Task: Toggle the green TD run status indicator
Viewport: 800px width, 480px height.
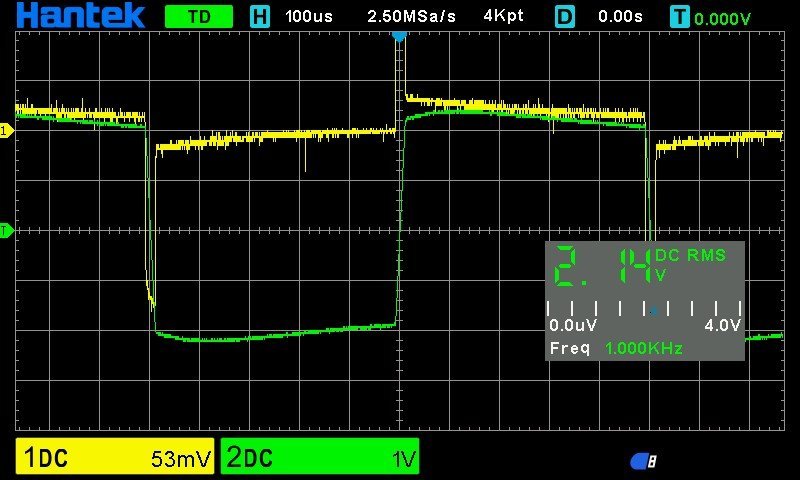Action: pos(198,17)
